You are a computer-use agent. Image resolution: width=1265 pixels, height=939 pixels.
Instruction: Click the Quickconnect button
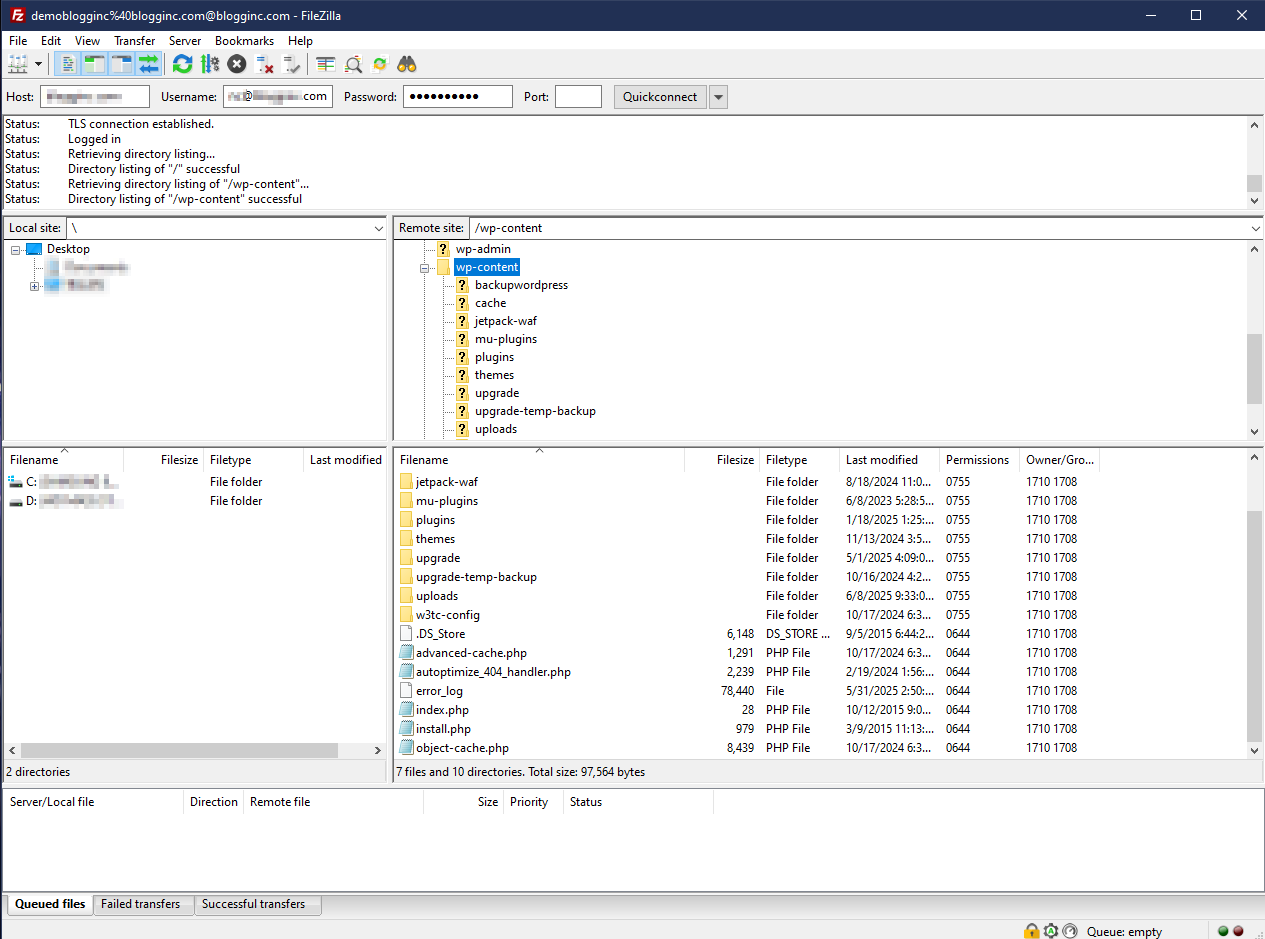[x=660, y=97]
